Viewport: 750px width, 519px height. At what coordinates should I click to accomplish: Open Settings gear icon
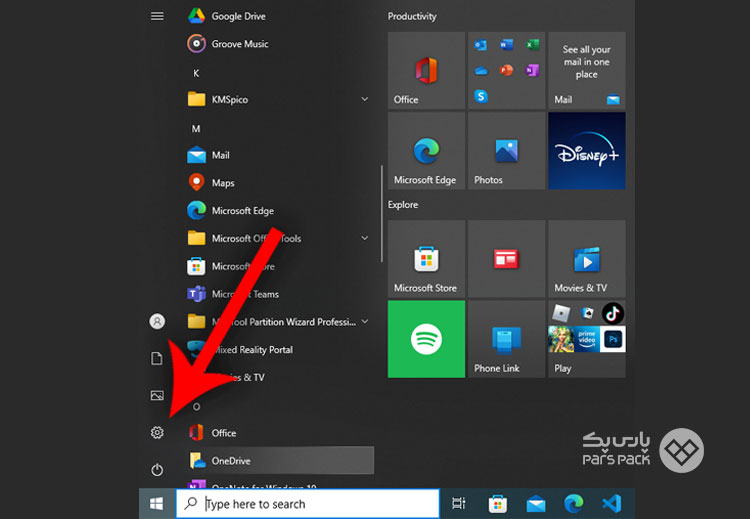pos(157,432)
